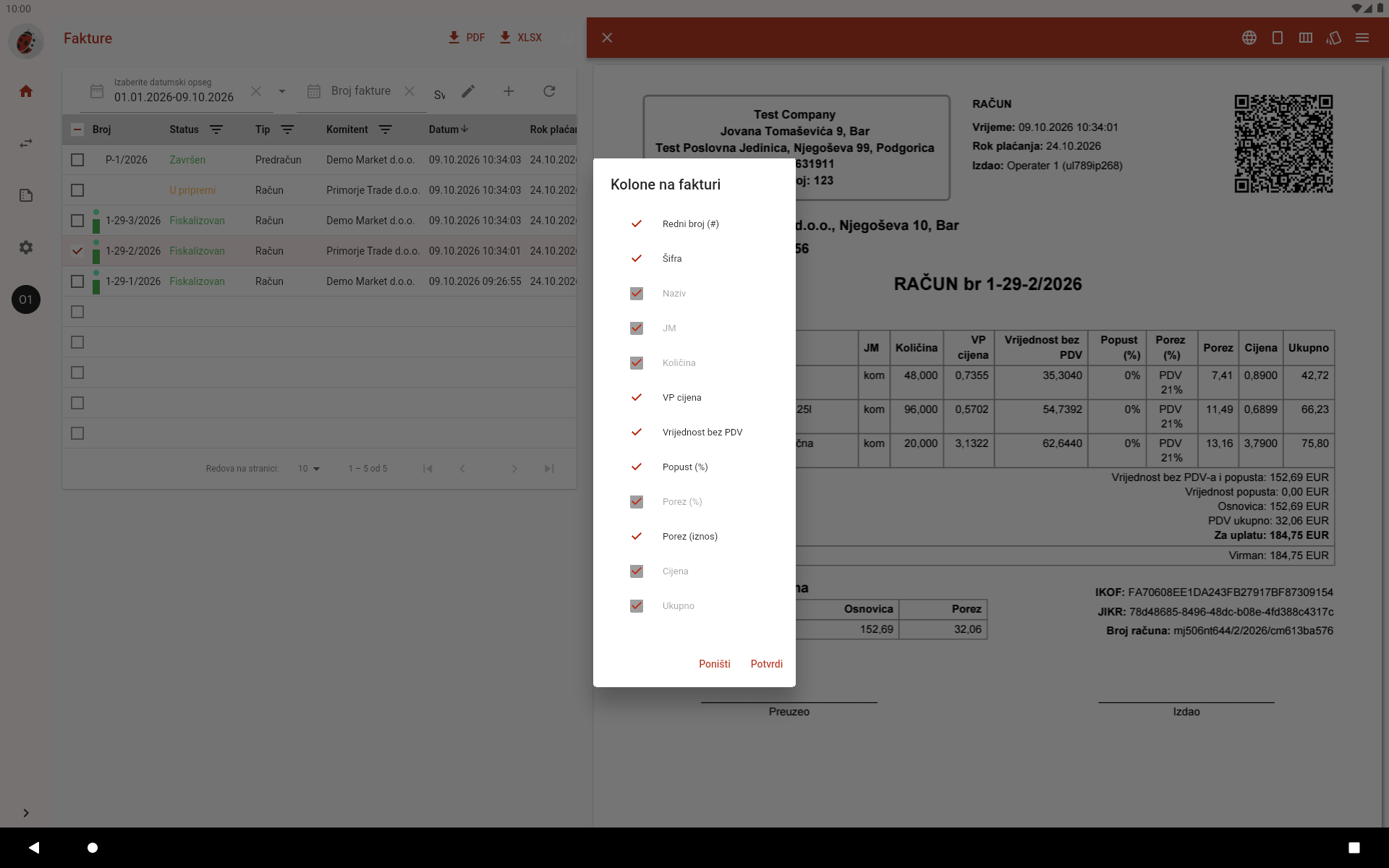Viewport: 1389px width, 868px height.
Task: Clear the date range field
Action: [x=256, y=91]
